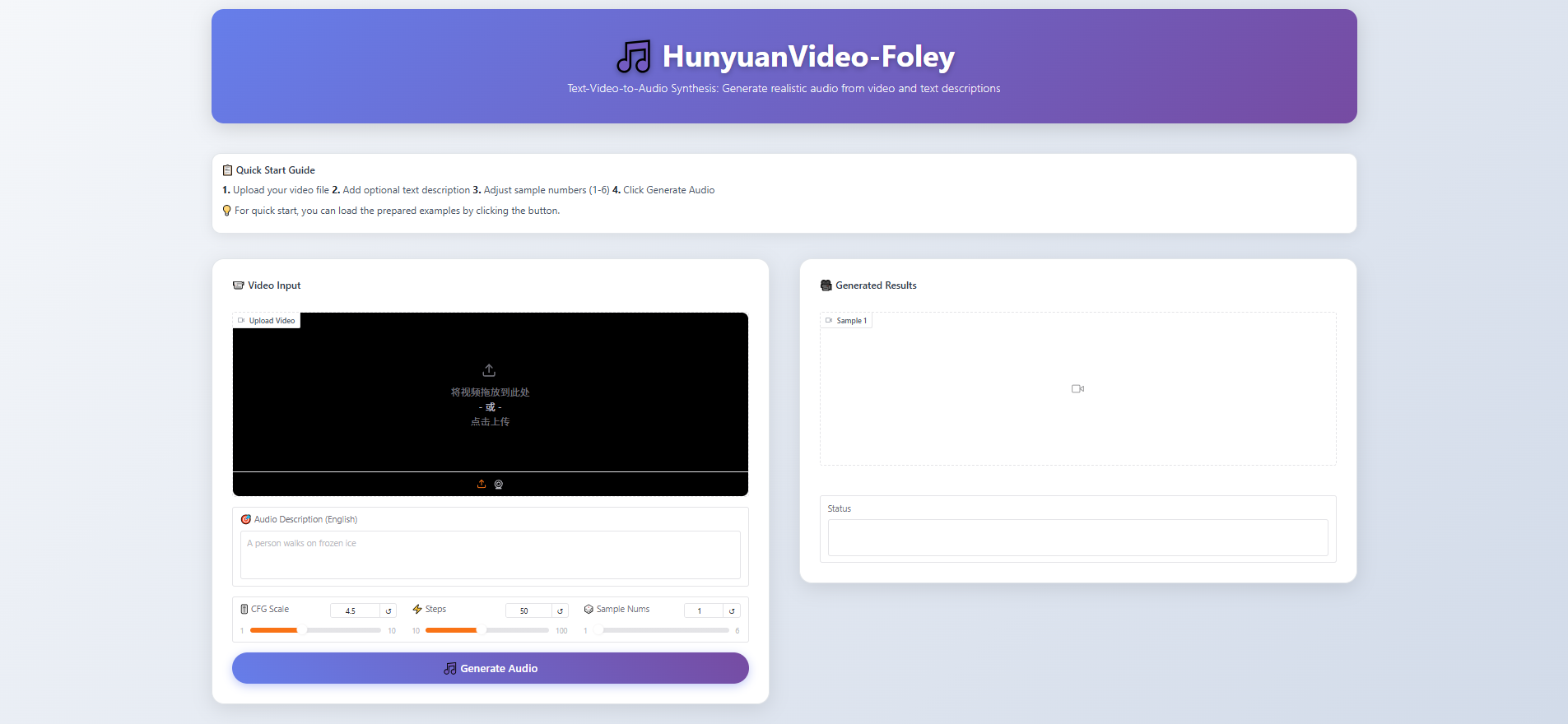Click step text 'Upload your video file'
Screen dimensions: 1568x724
281,190
